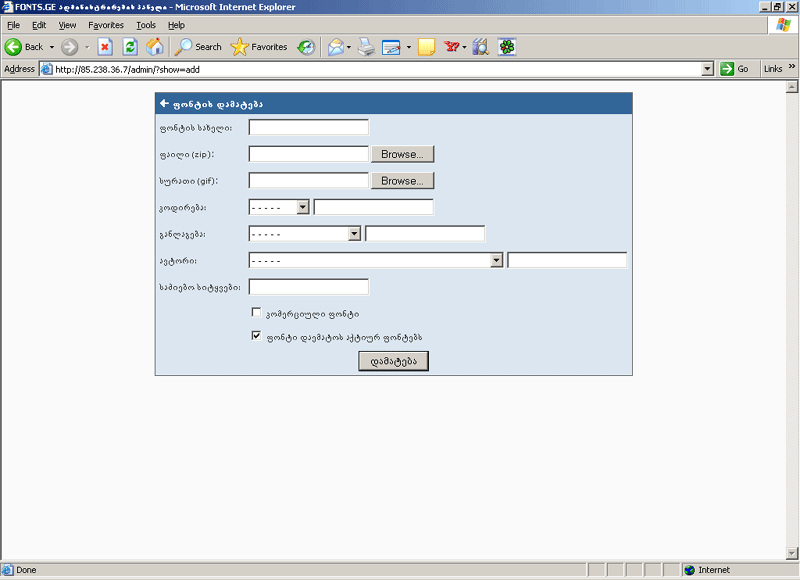Click Browse button for gif image
The image size is (800, 580).
[402, 181]
